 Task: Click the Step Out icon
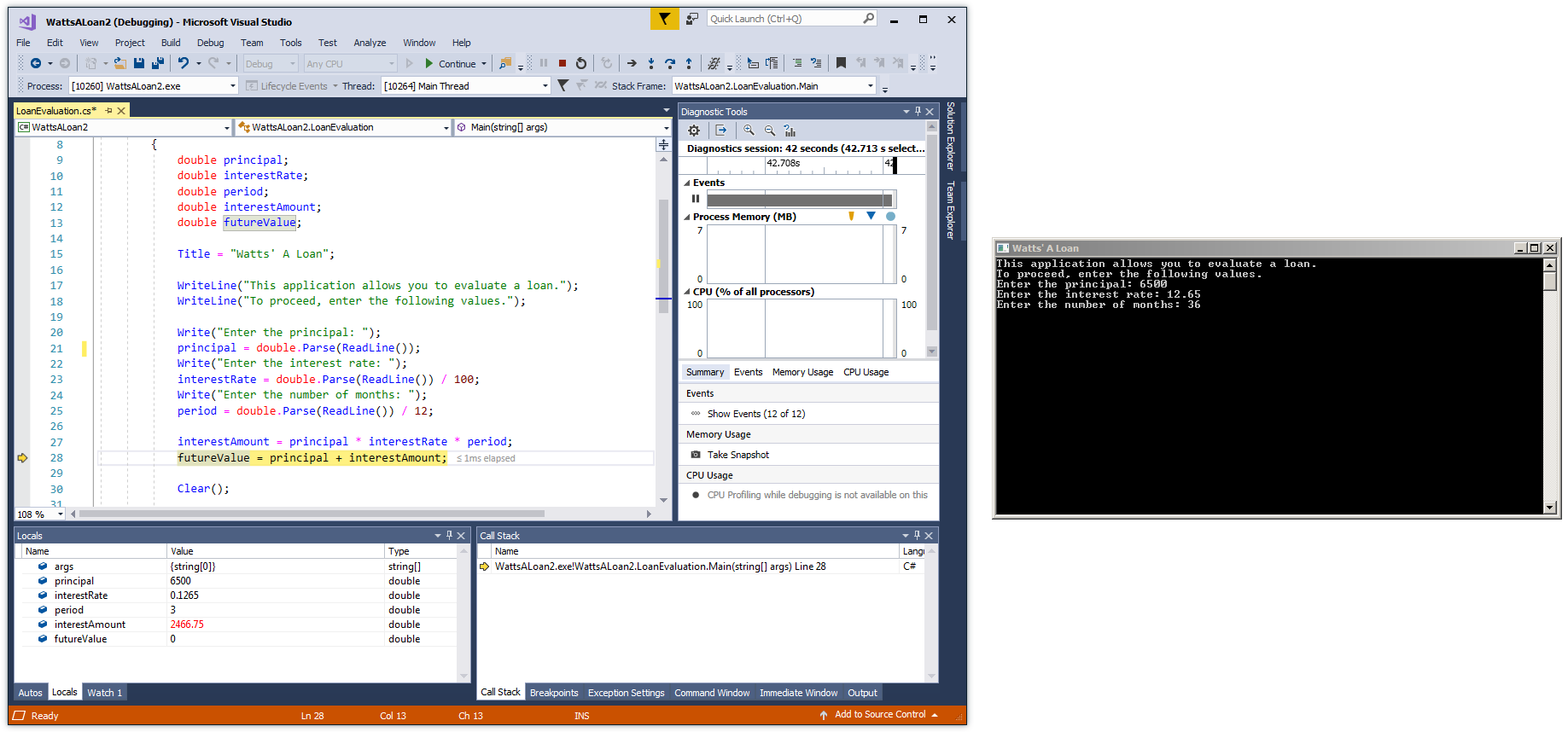pyautogui.click(x=689, y=63)
